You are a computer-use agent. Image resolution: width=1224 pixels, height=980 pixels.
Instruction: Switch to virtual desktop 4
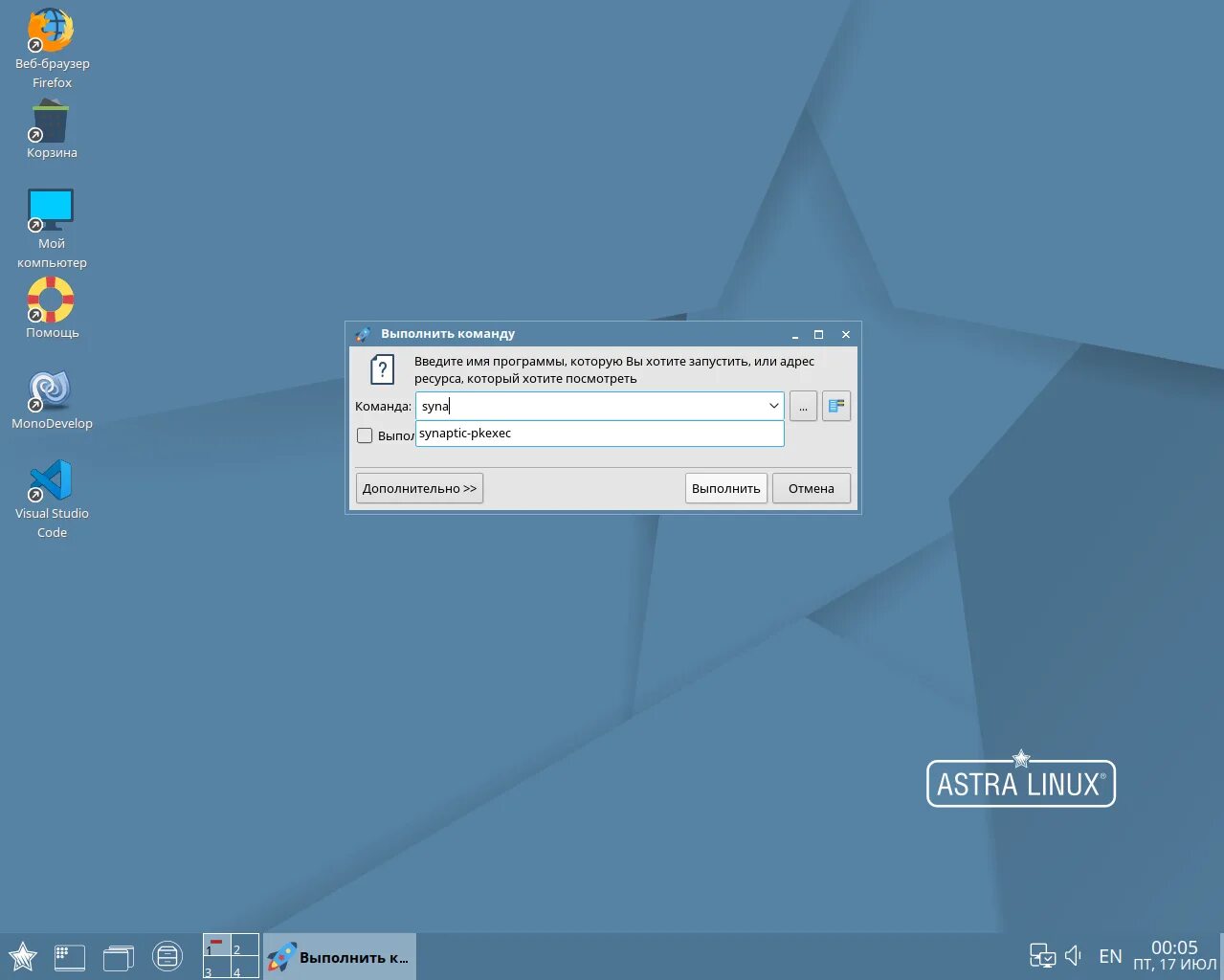point(245,968)
